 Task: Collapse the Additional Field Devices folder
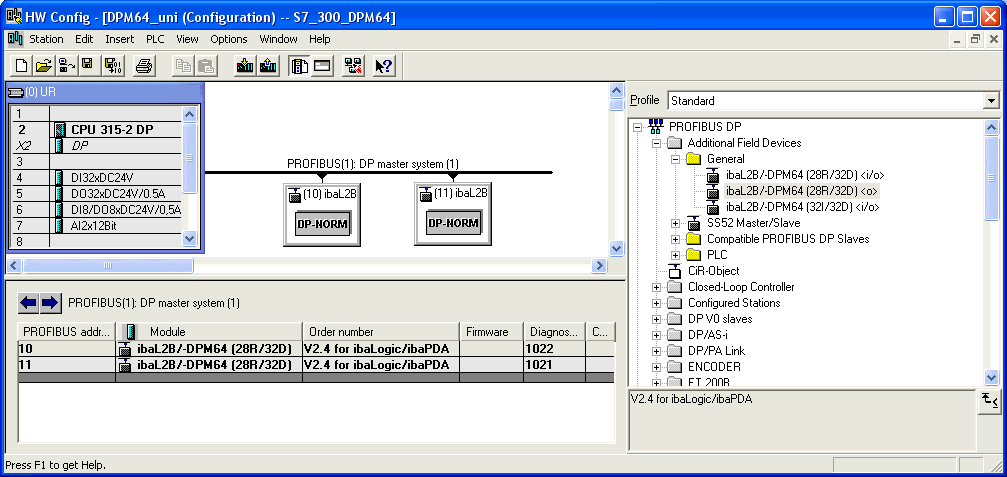click(657, 143)
